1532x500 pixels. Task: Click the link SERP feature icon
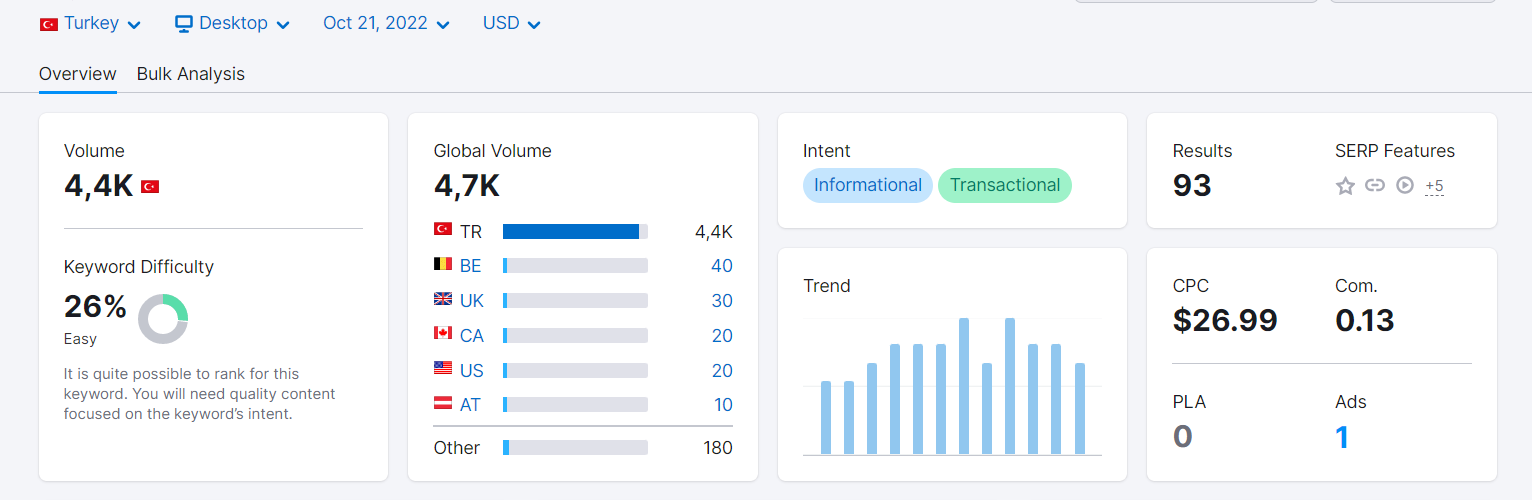(1375, 185)
